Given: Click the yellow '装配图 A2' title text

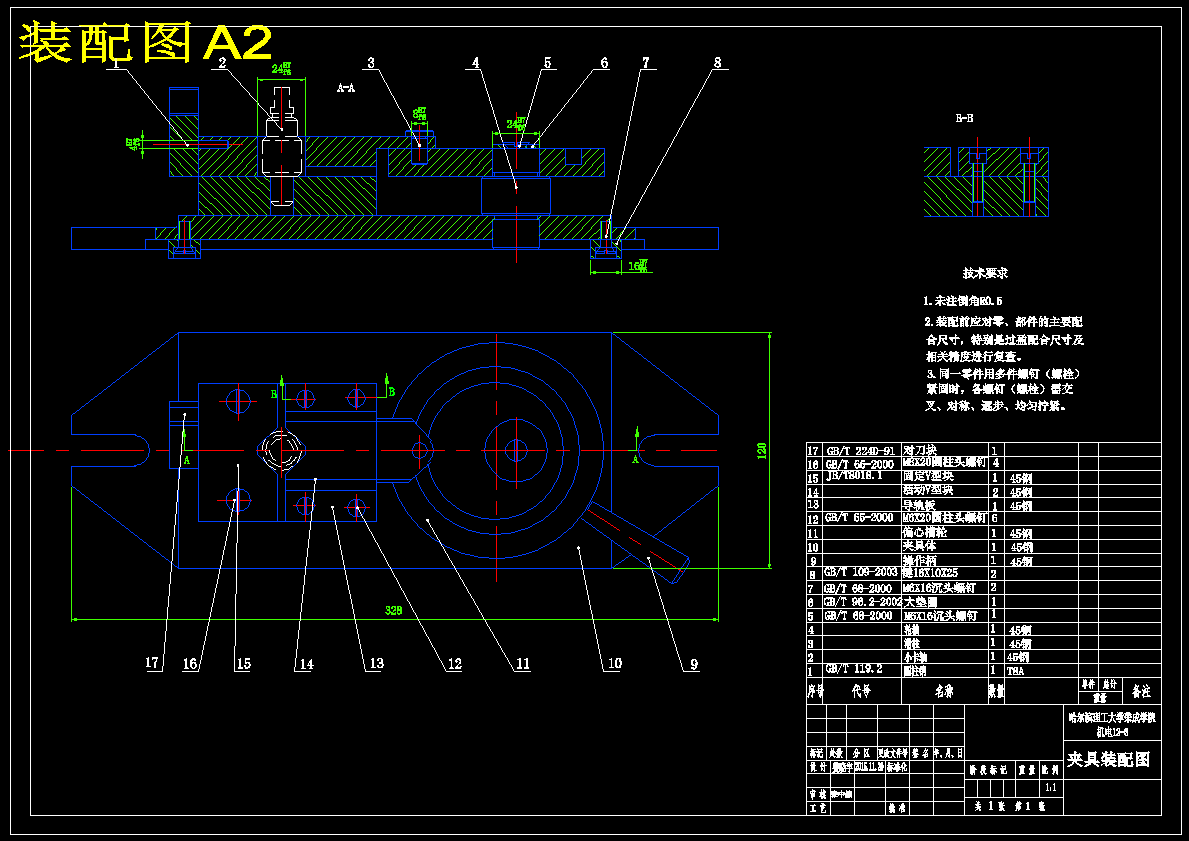Looking at the screenshot, I should (146, 43).
